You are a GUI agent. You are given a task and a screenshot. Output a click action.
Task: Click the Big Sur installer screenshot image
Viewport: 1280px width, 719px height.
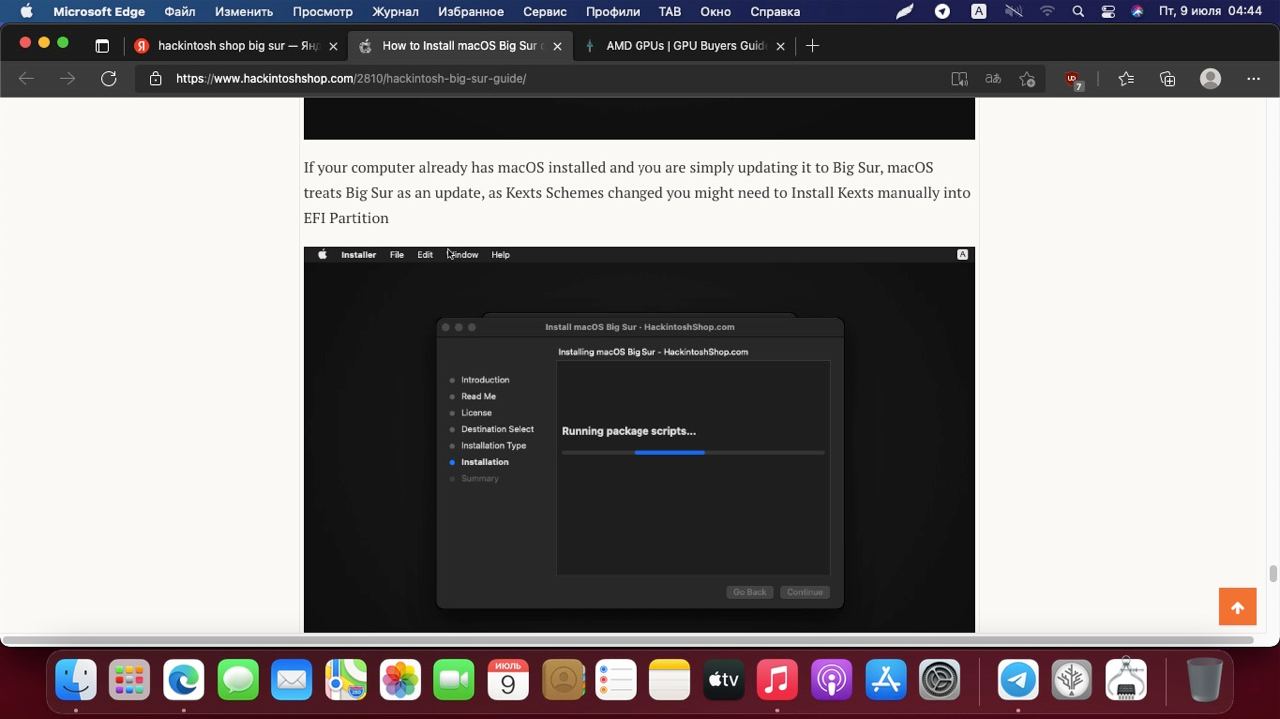point(639,439)
